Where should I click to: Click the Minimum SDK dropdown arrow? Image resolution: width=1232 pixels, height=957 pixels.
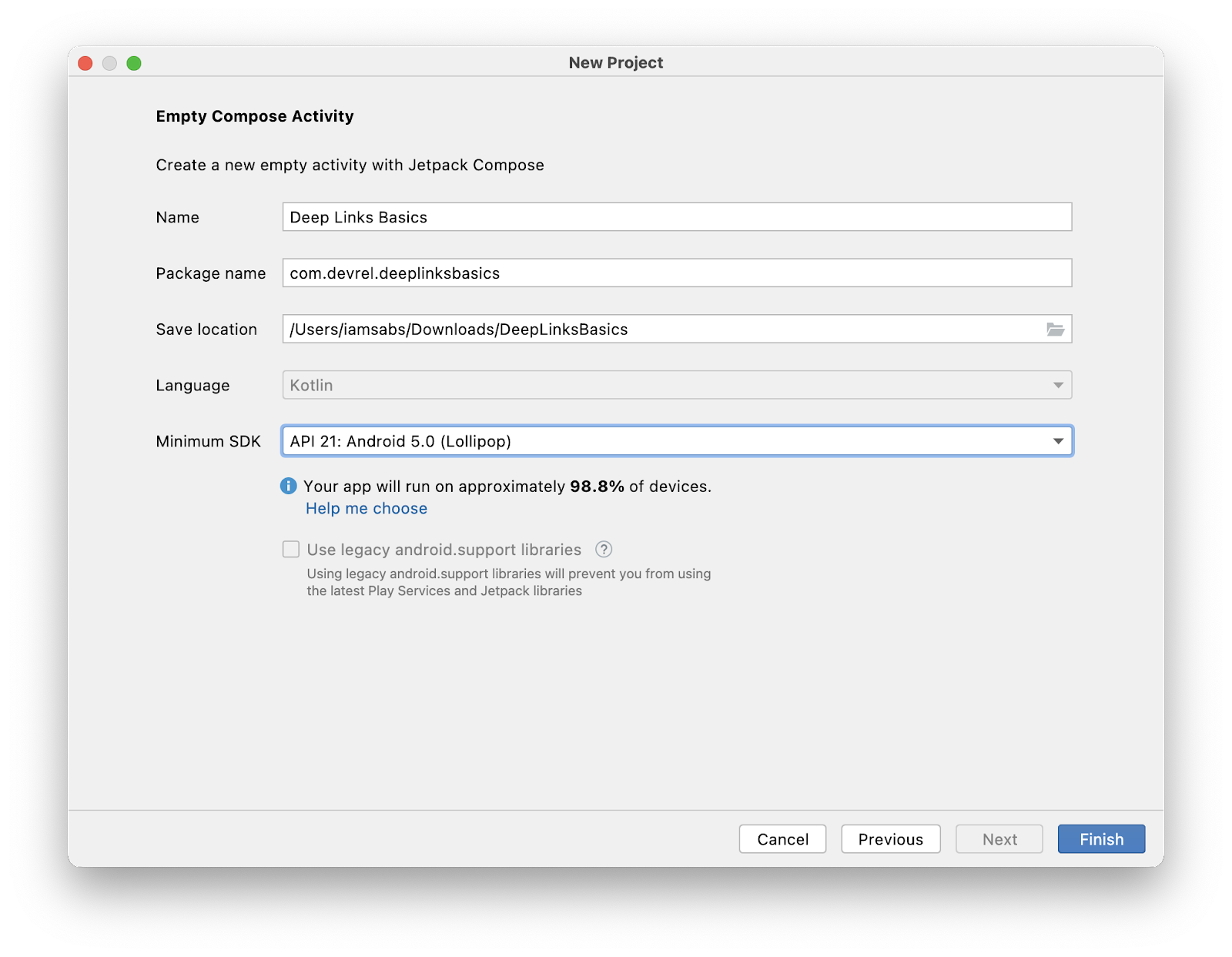[1060, 441]
